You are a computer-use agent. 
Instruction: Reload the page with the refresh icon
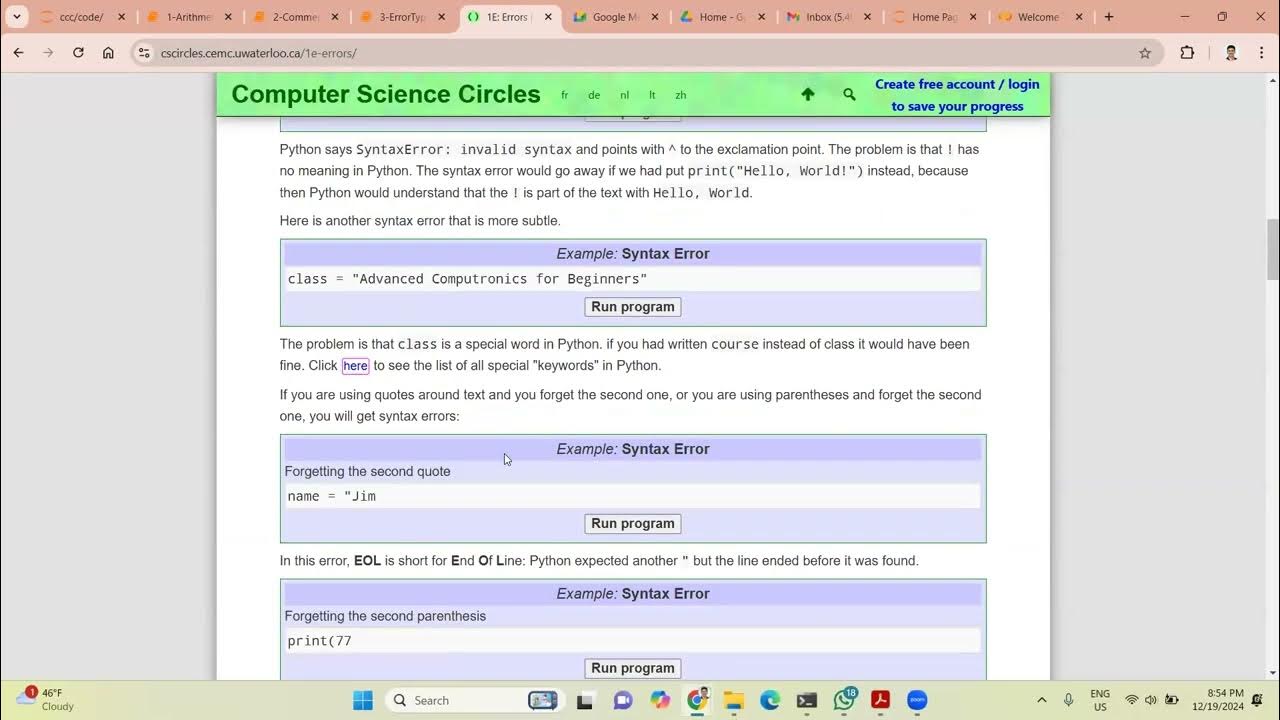[78, 53]
